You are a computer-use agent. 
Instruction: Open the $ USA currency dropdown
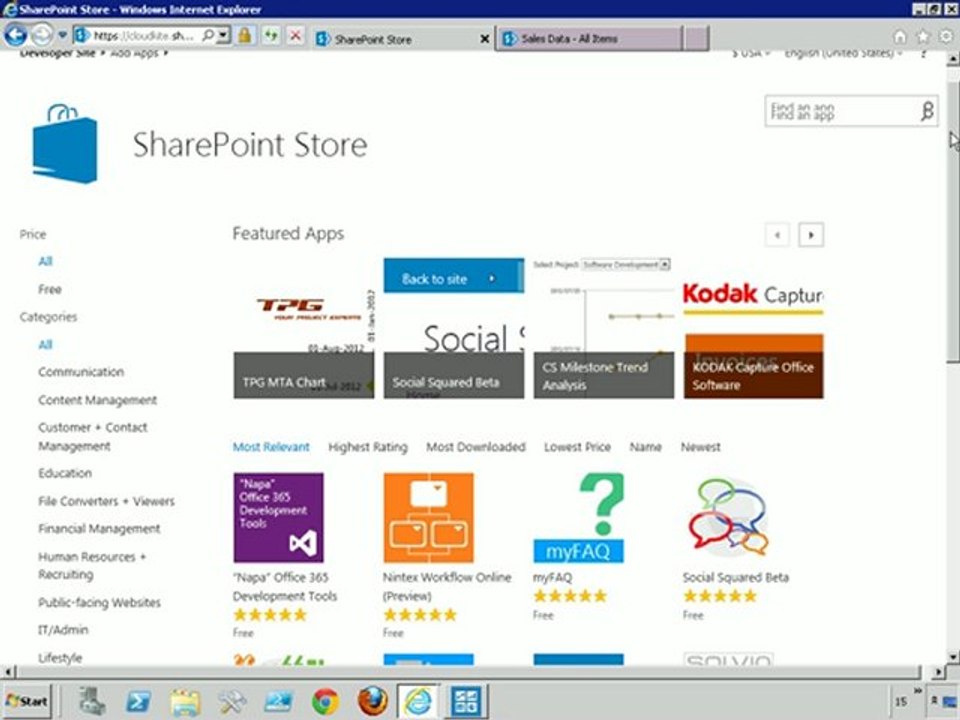click(x=751, y=54)
